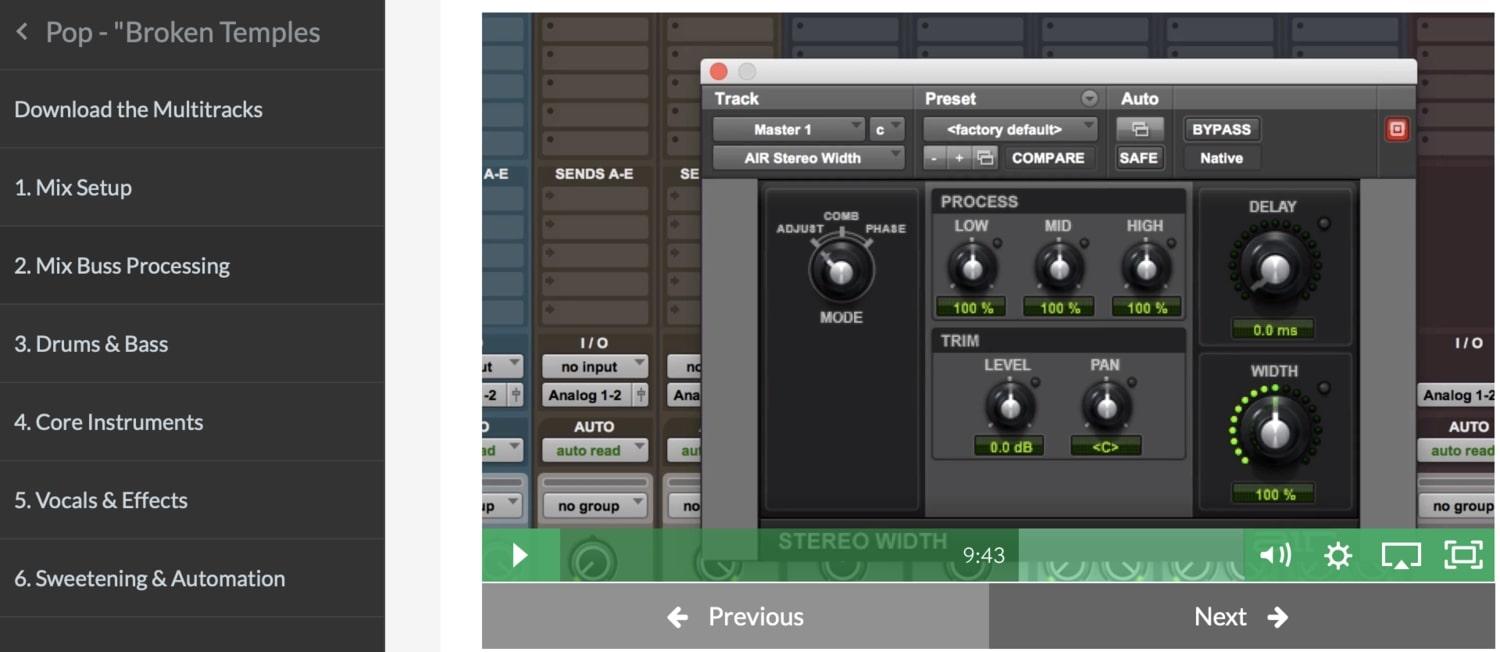Click the large WIDTH knob
Image resolution: width=1500 pixels, height=652 pixels.
pyautogui.click(x=1274, y=433)
